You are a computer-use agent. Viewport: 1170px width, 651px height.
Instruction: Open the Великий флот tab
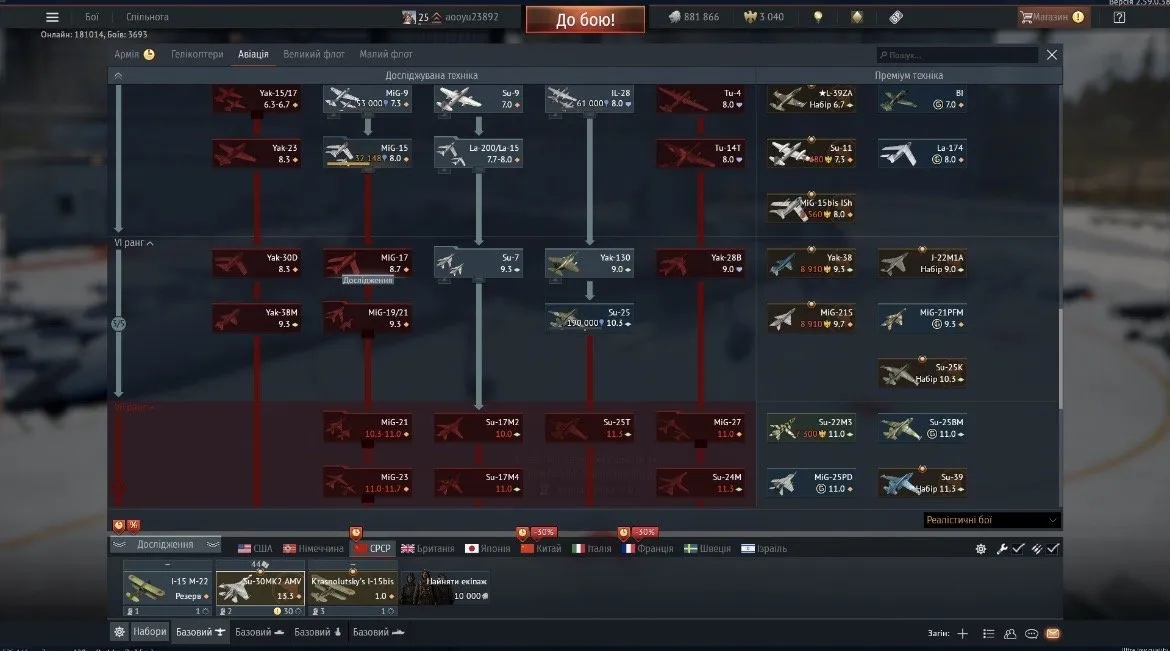[x=313, y=54]
